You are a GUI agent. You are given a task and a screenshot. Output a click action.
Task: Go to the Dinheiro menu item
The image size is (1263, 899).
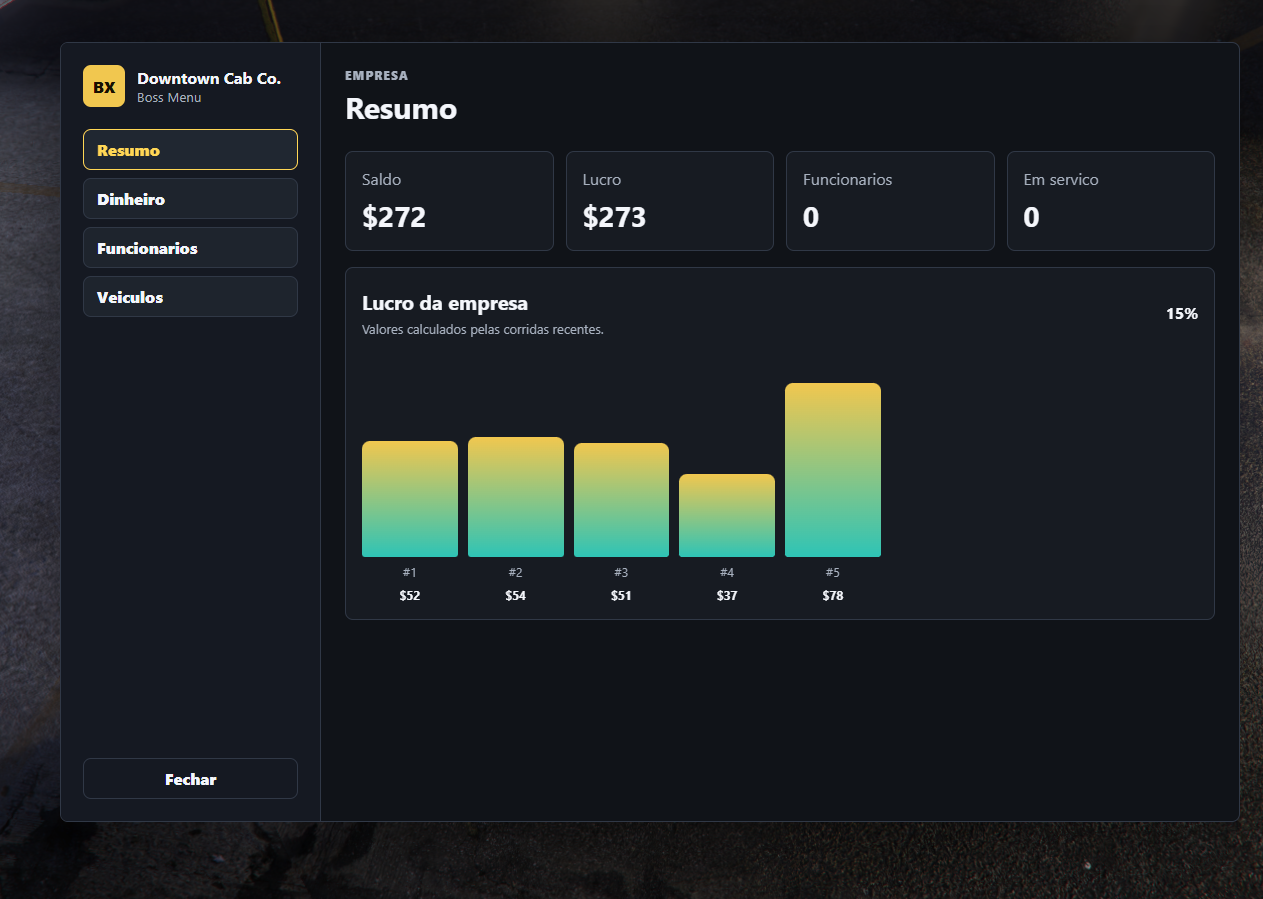point(190,199)
